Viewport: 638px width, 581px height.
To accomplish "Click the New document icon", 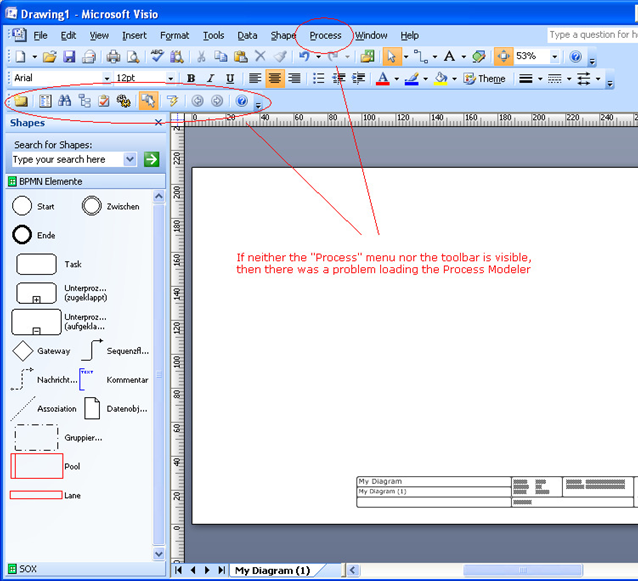I will (x=20, y=57).
